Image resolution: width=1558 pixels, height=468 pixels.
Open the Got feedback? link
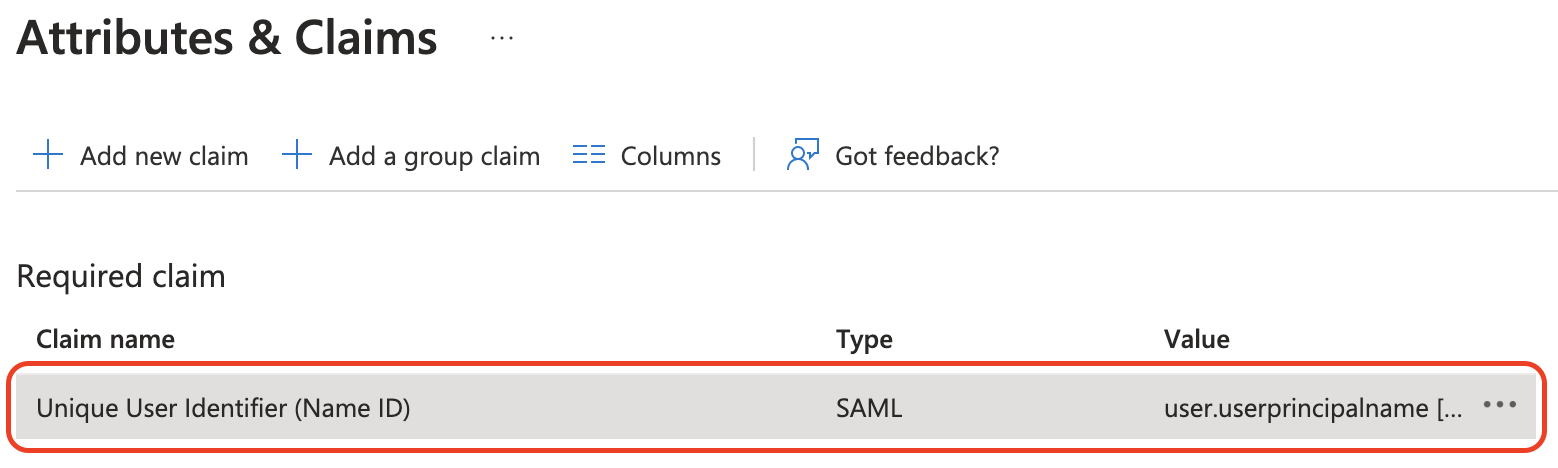tap(917, 157)
